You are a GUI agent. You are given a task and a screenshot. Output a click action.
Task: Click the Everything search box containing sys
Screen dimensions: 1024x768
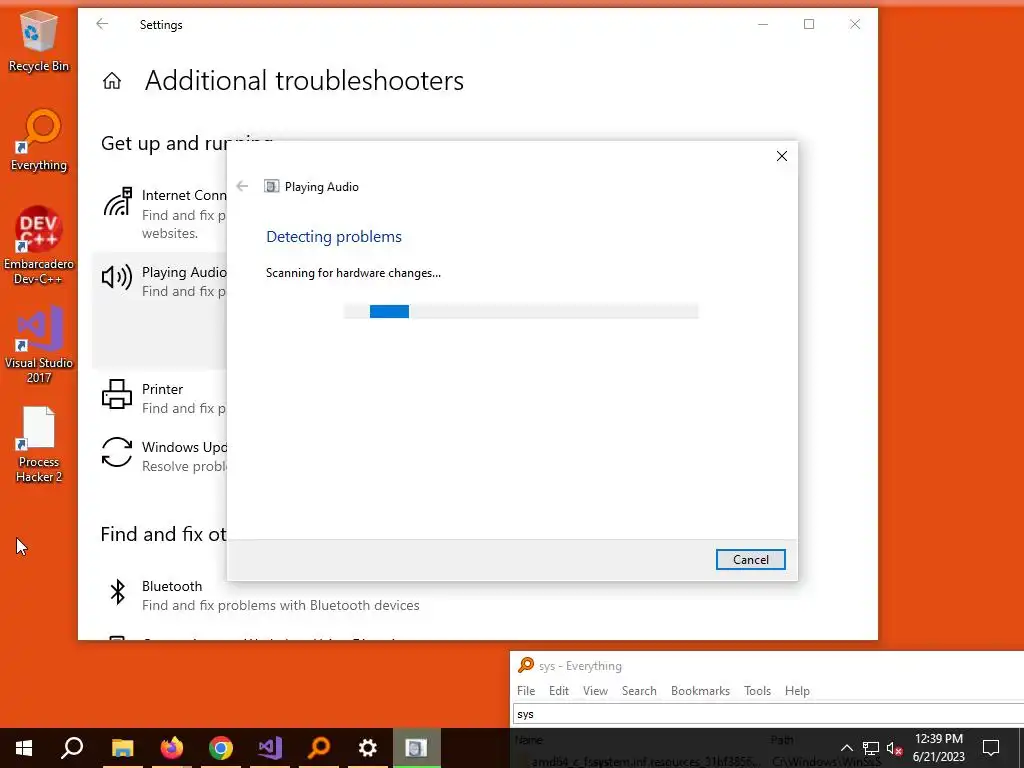coord(768,714)
